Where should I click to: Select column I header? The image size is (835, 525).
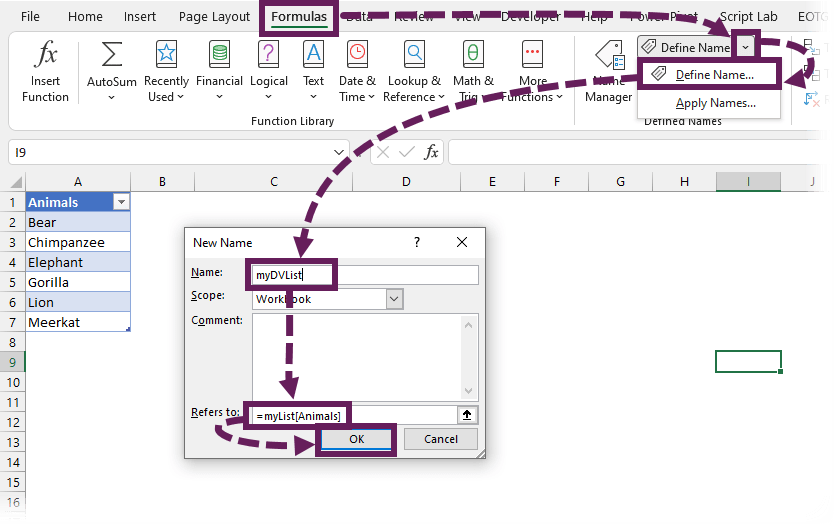click(x=748, y=182)
